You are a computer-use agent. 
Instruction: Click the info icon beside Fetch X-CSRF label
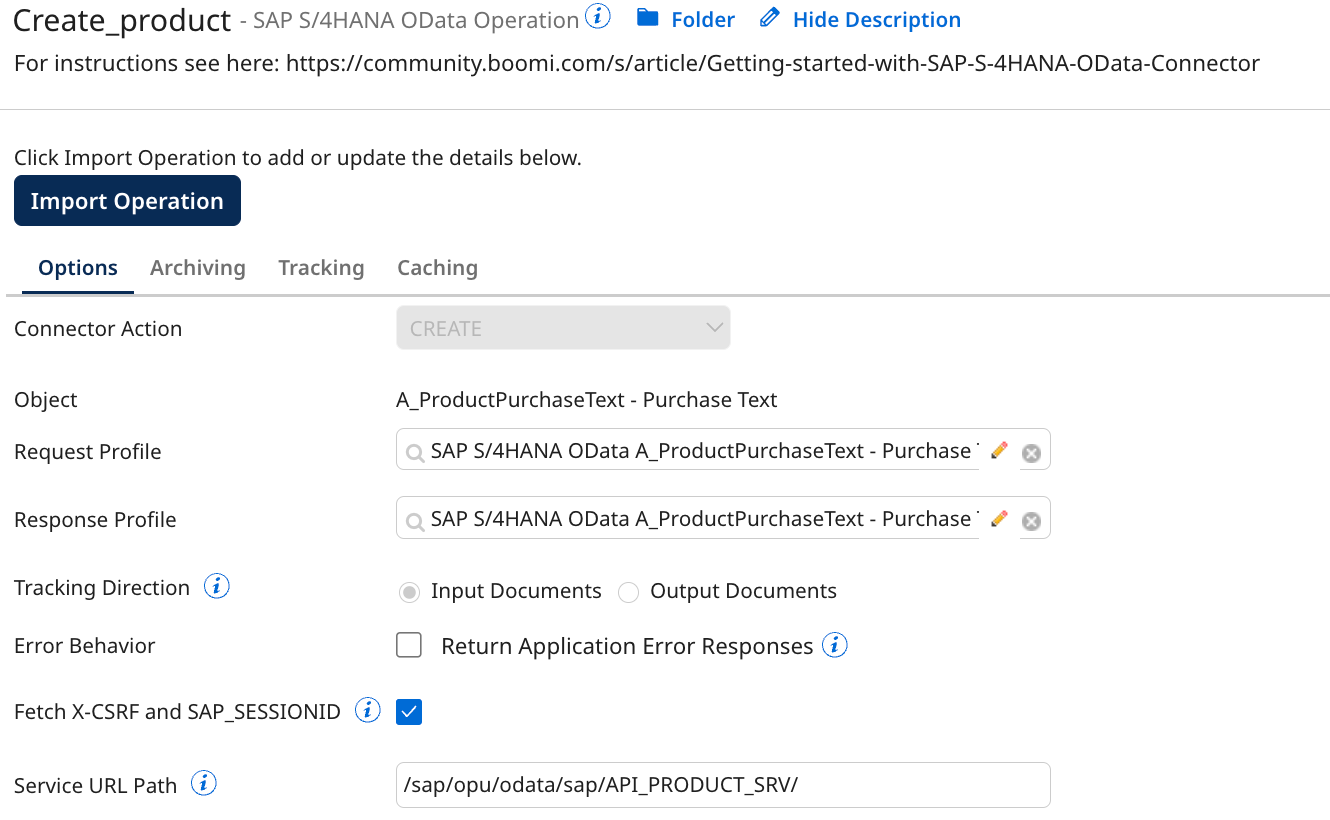tap(367, 710)
